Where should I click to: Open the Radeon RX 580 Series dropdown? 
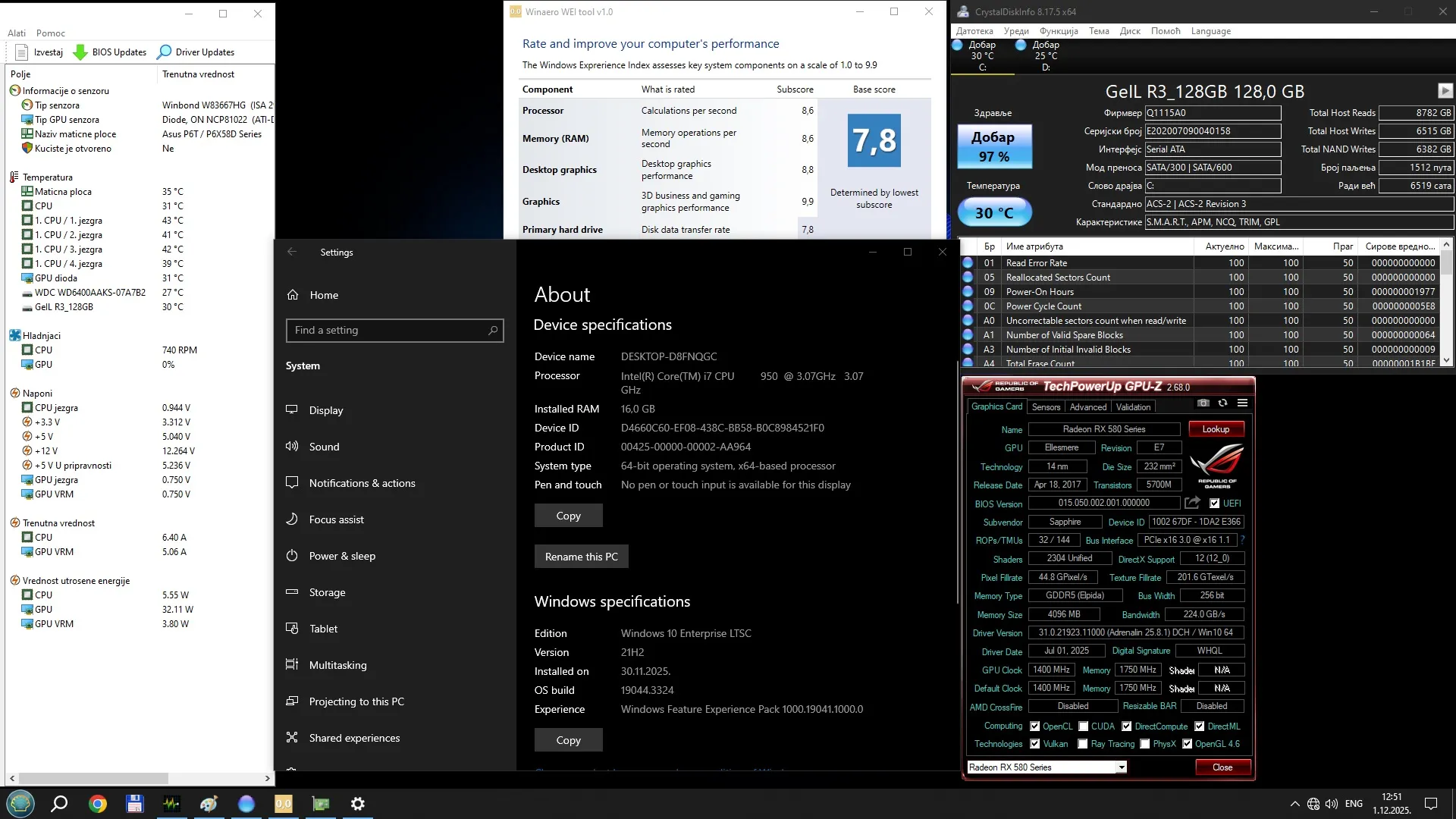(1121, 767)
